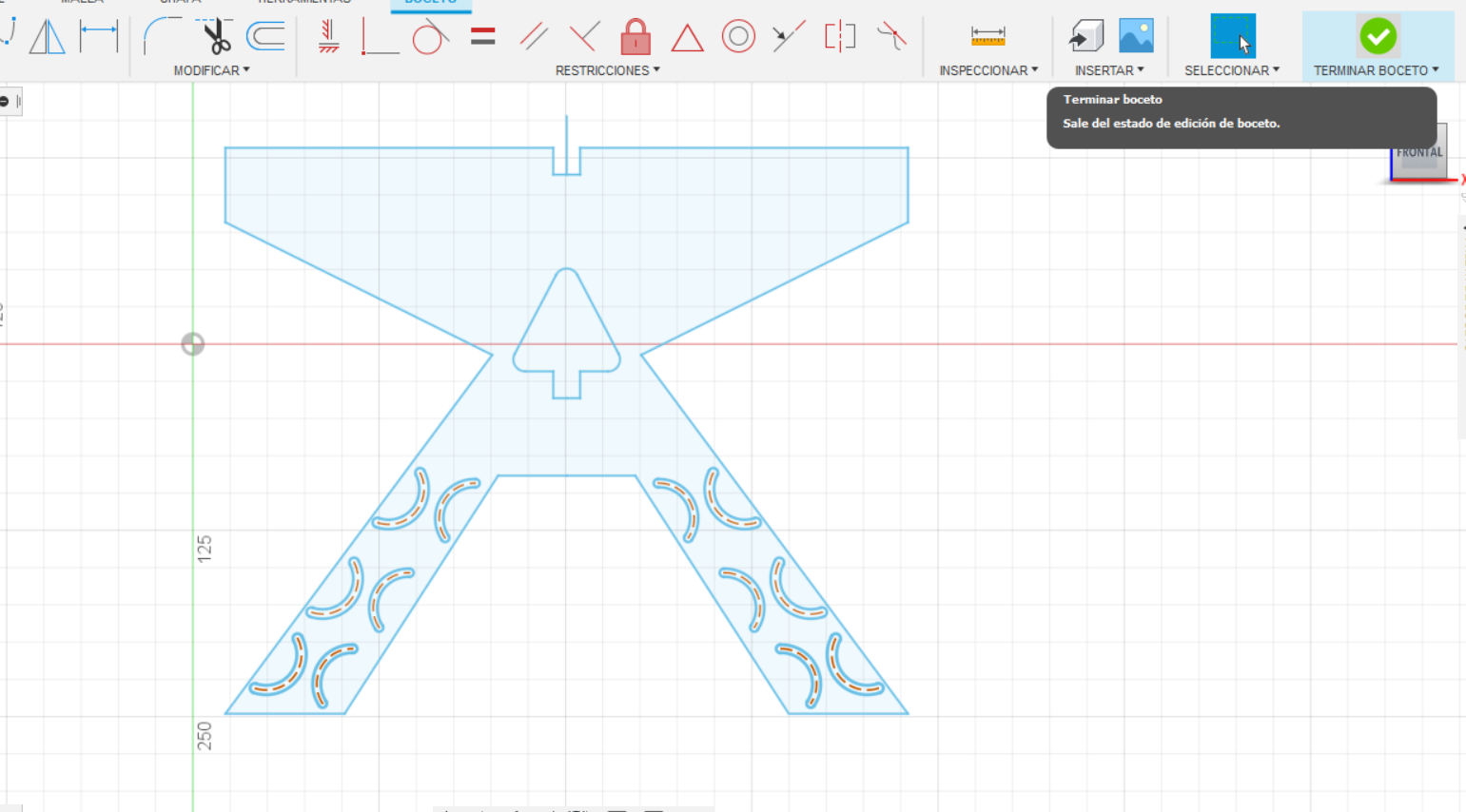
Task: Apply the Perpendicular constraint
Action: (584, 36)
